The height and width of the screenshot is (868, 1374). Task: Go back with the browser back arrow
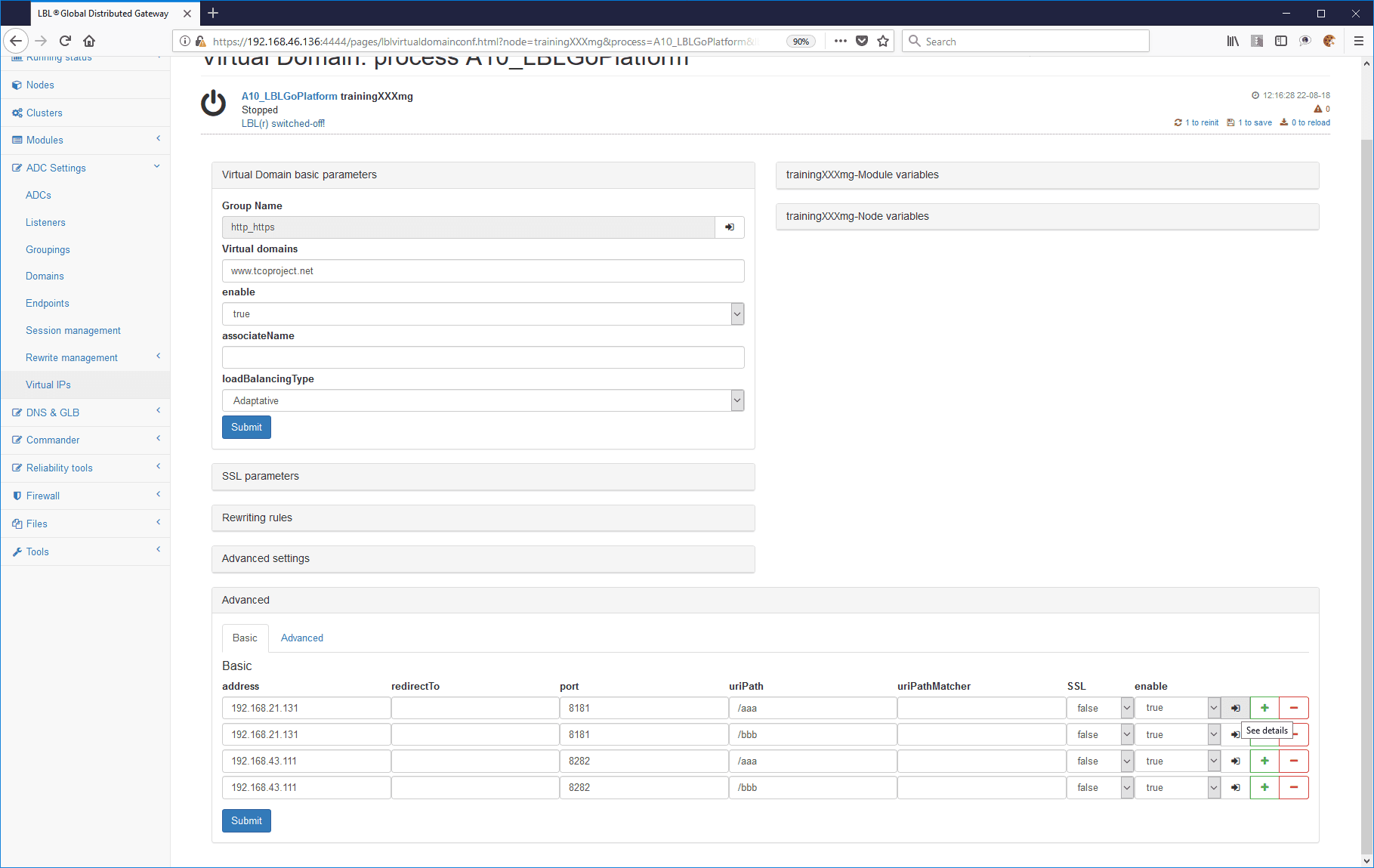[16, 41]
